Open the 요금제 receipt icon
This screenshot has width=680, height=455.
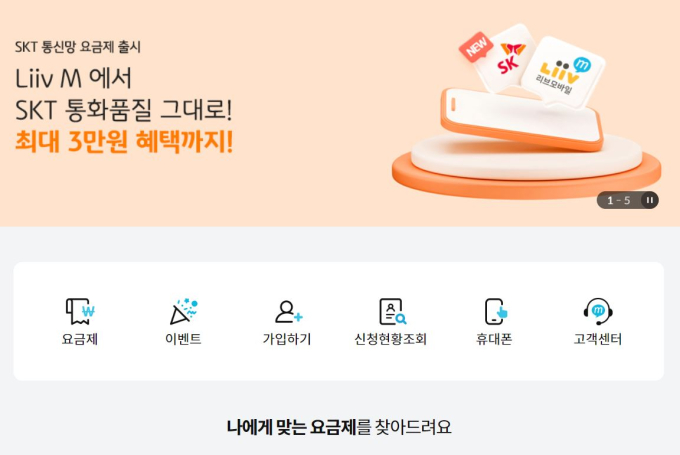80,311
